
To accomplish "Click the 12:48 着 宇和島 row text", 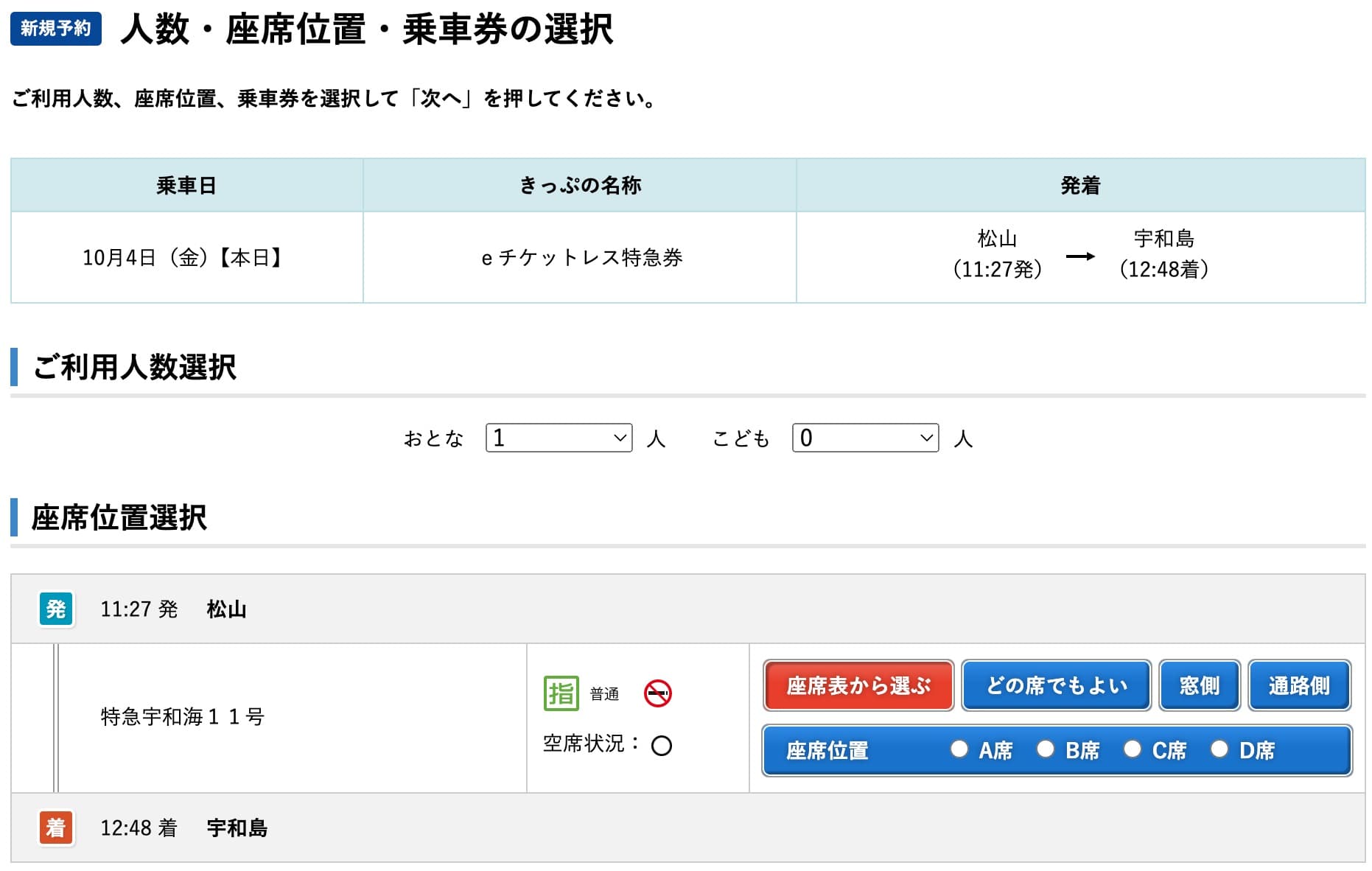I will point(183,828).
